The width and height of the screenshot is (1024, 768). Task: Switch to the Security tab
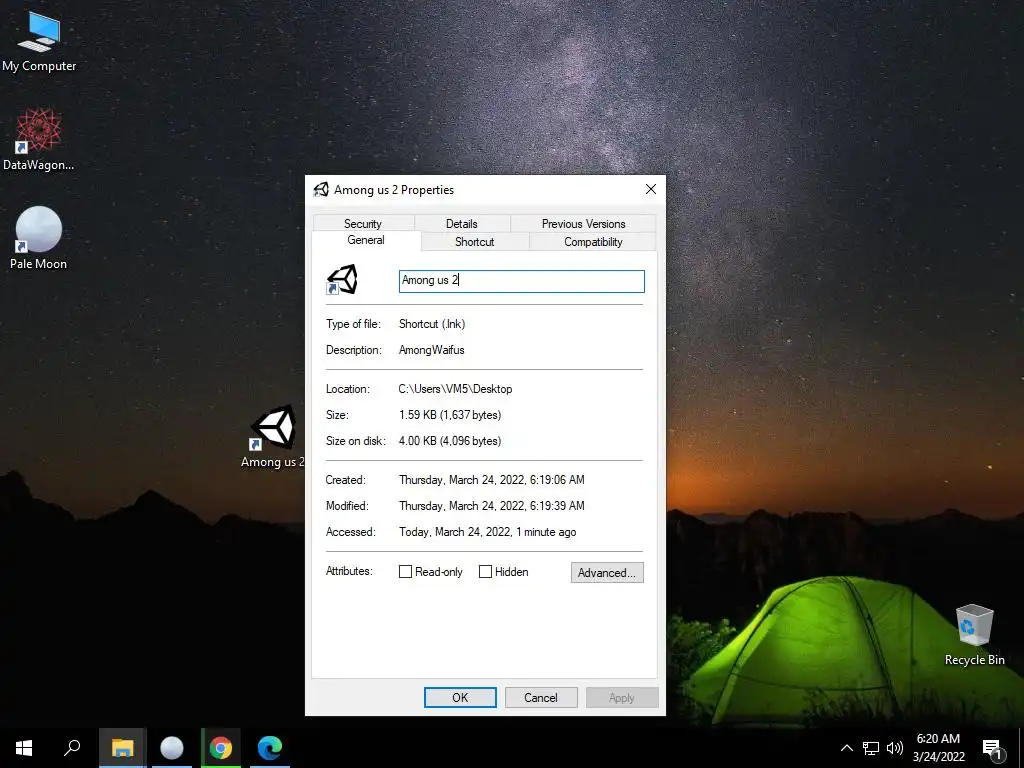(x=363, y=223)
